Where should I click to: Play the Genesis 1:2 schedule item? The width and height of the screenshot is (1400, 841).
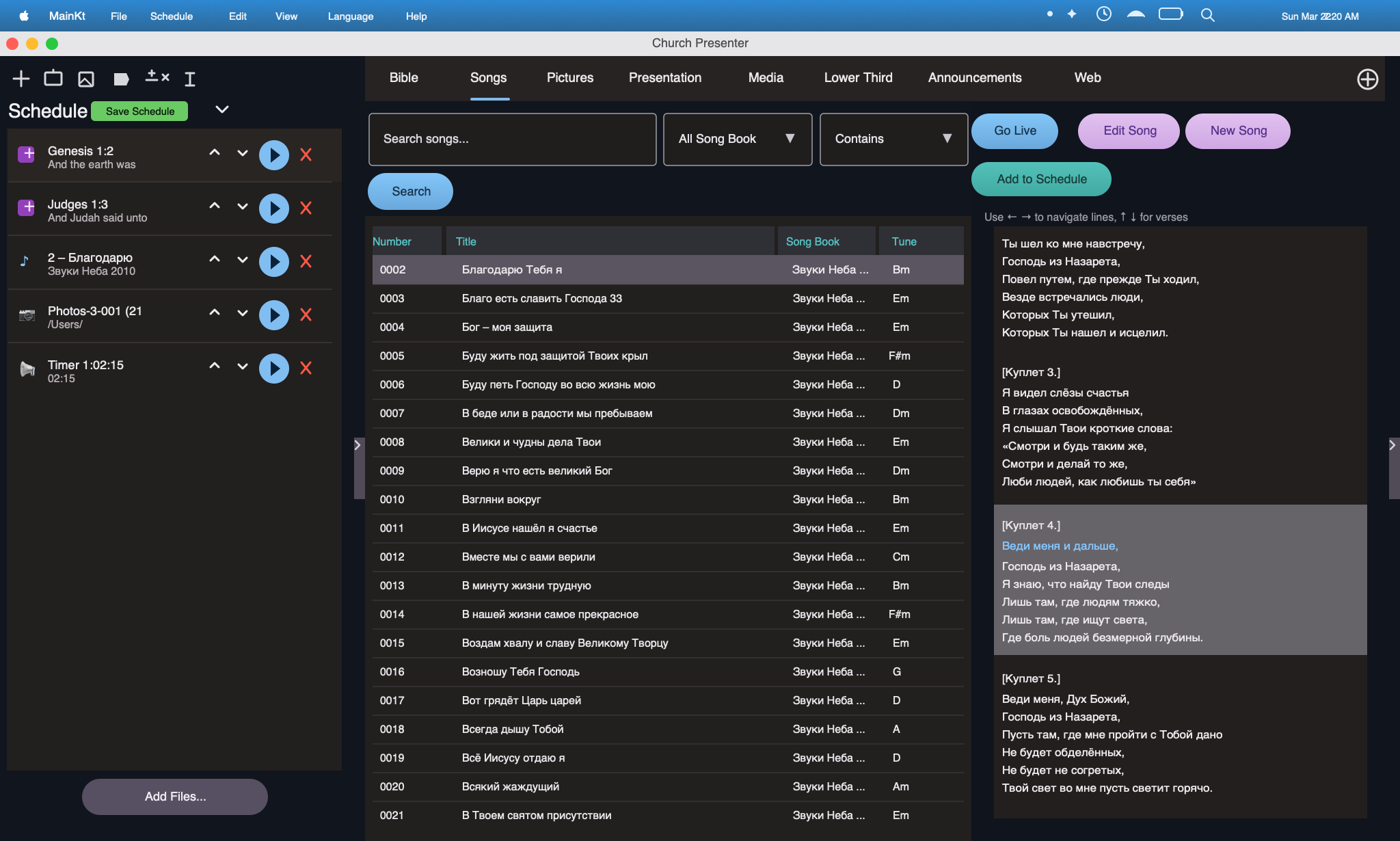point(274,155)
